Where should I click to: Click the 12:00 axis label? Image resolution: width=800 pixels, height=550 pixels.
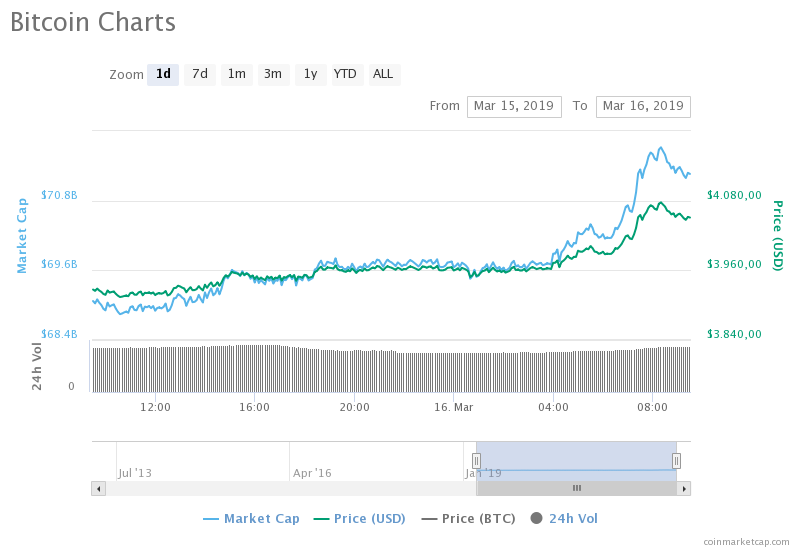(x=155, y=407)
